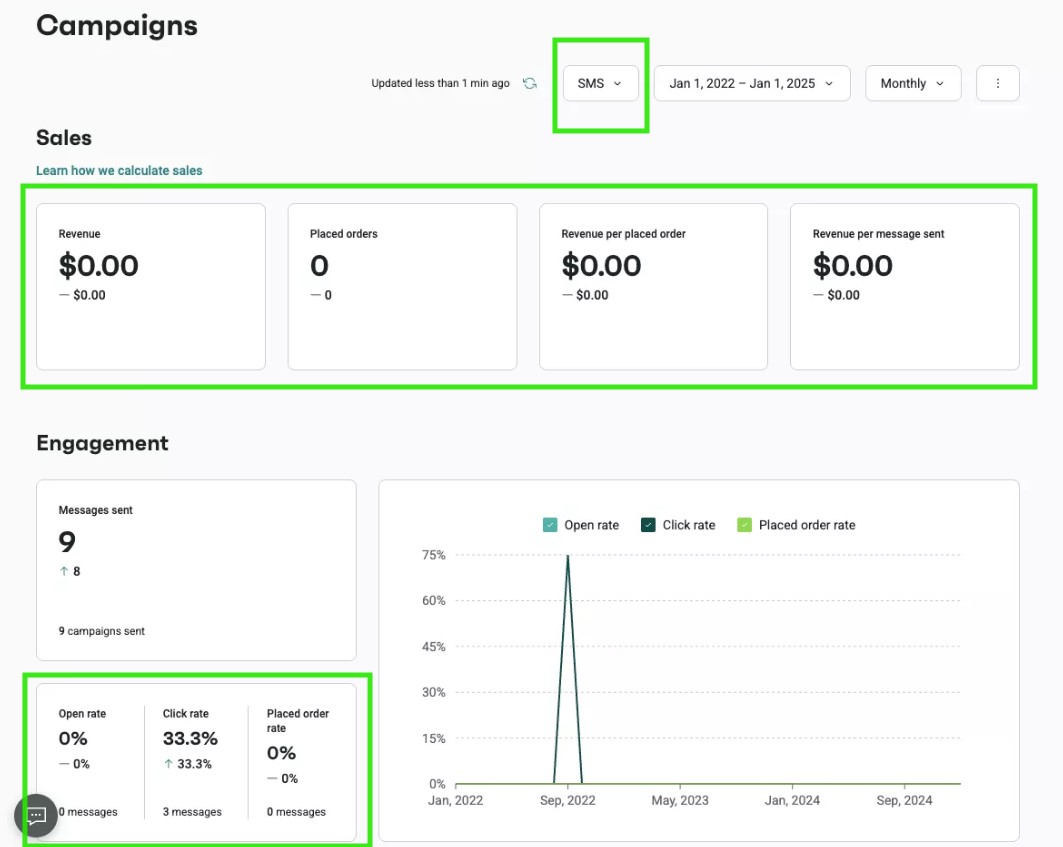Select the Revenue per placed order card
1063x847 pixels.
click(654, 287)
